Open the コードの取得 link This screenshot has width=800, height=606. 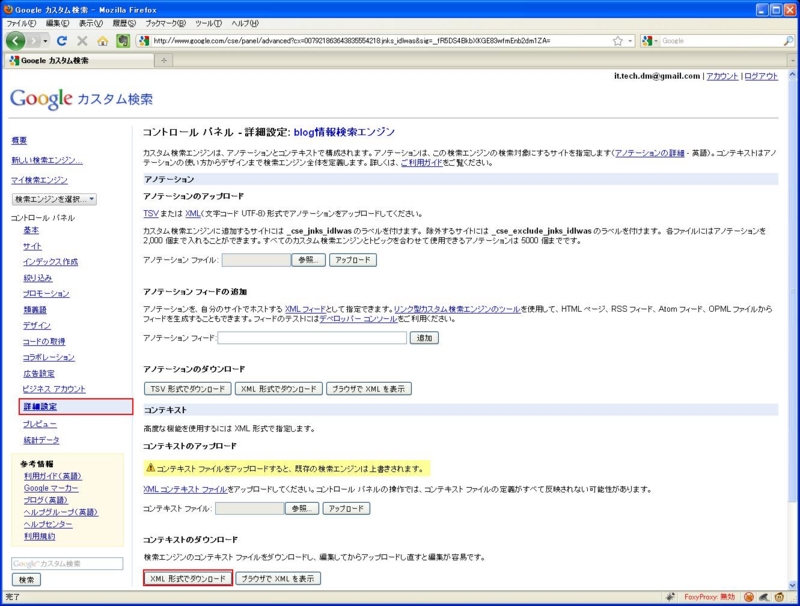(44, 342)
